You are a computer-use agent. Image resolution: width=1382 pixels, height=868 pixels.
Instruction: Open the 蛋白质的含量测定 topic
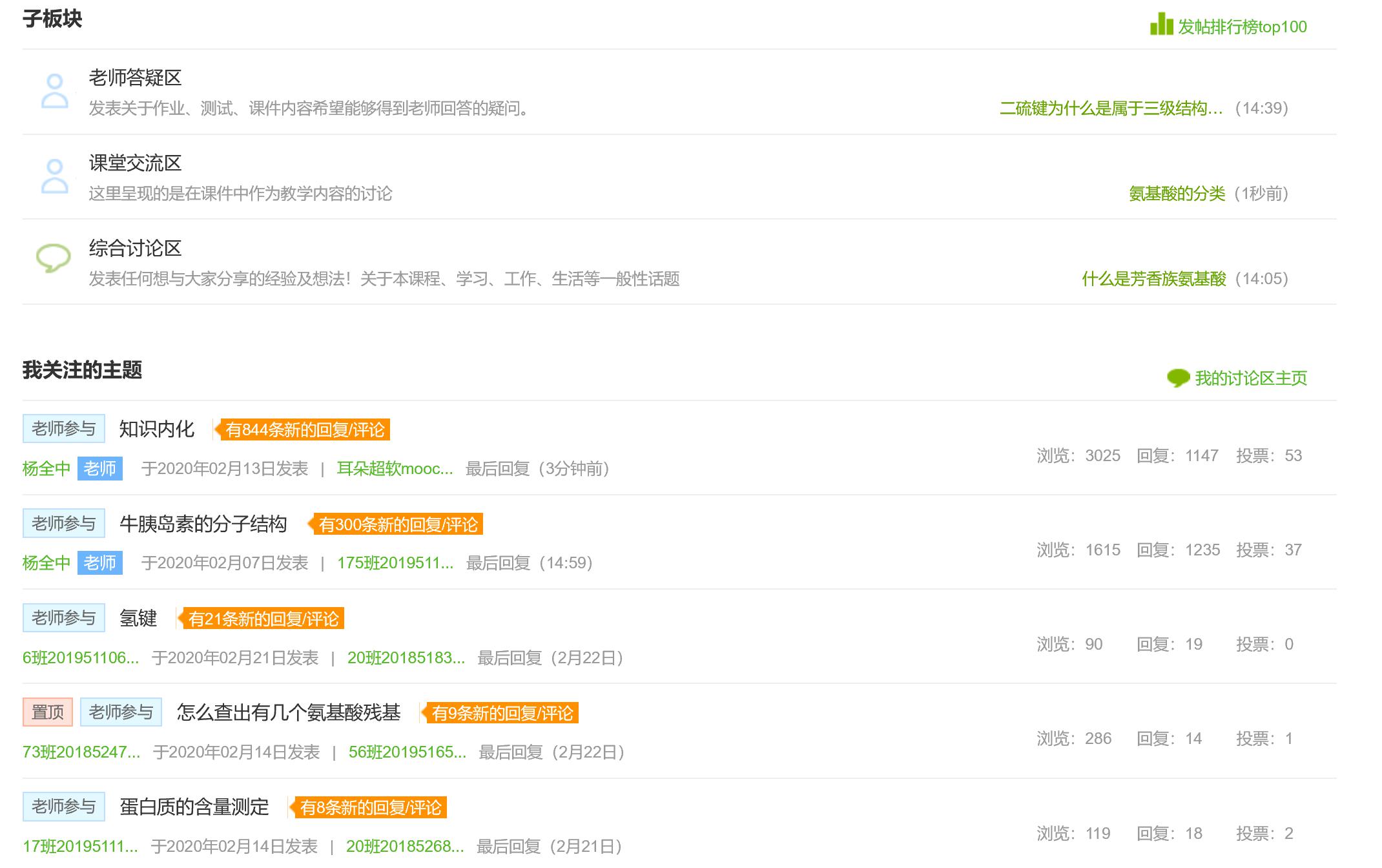point(194,807)
